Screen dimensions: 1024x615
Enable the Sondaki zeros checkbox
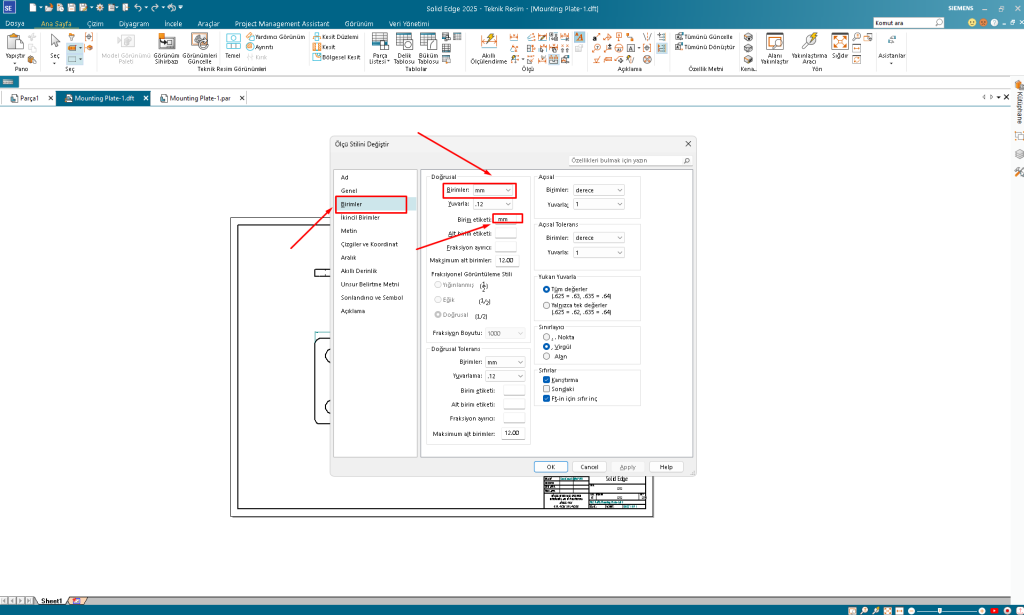point(546,389)
